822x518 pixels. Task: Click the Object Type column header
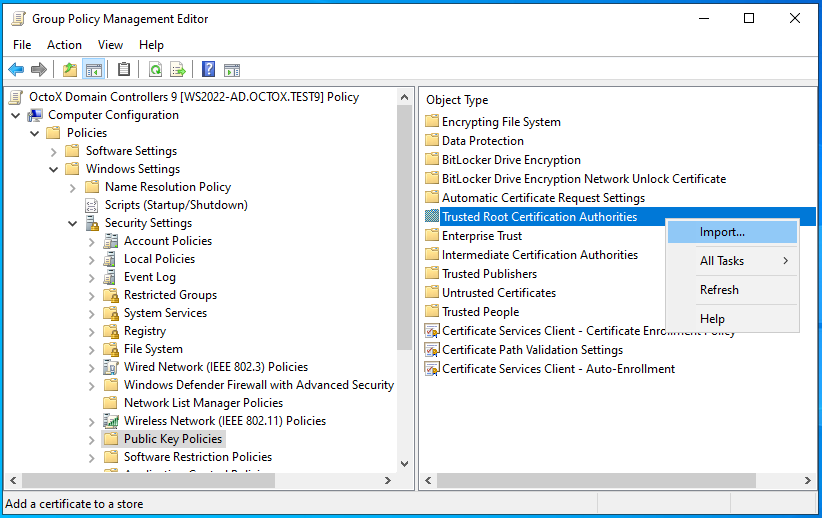click(x=457, y=100)
